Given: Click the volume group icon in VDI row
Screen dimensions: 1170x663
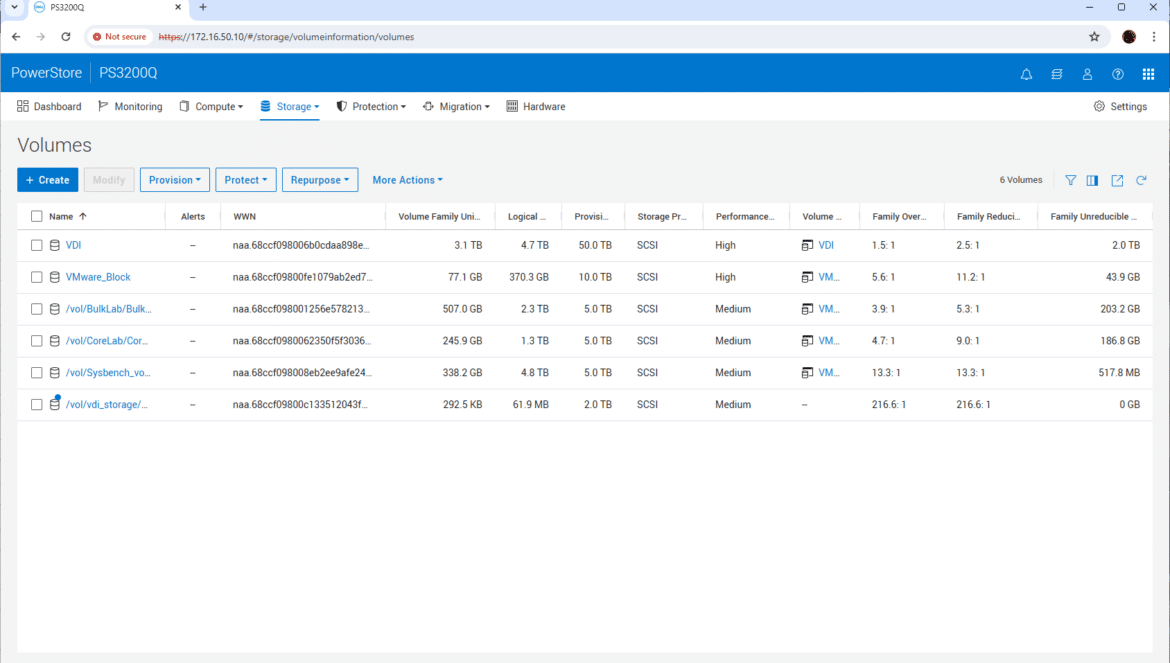Looking at the screenshot, I should pos(807,245).
